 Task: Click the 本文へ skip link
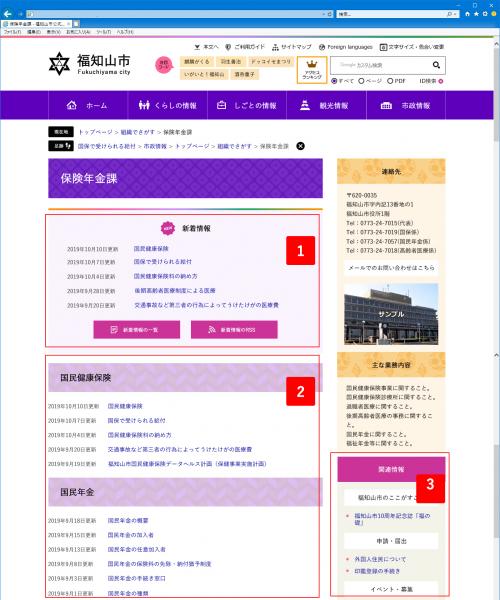point(207,47)
